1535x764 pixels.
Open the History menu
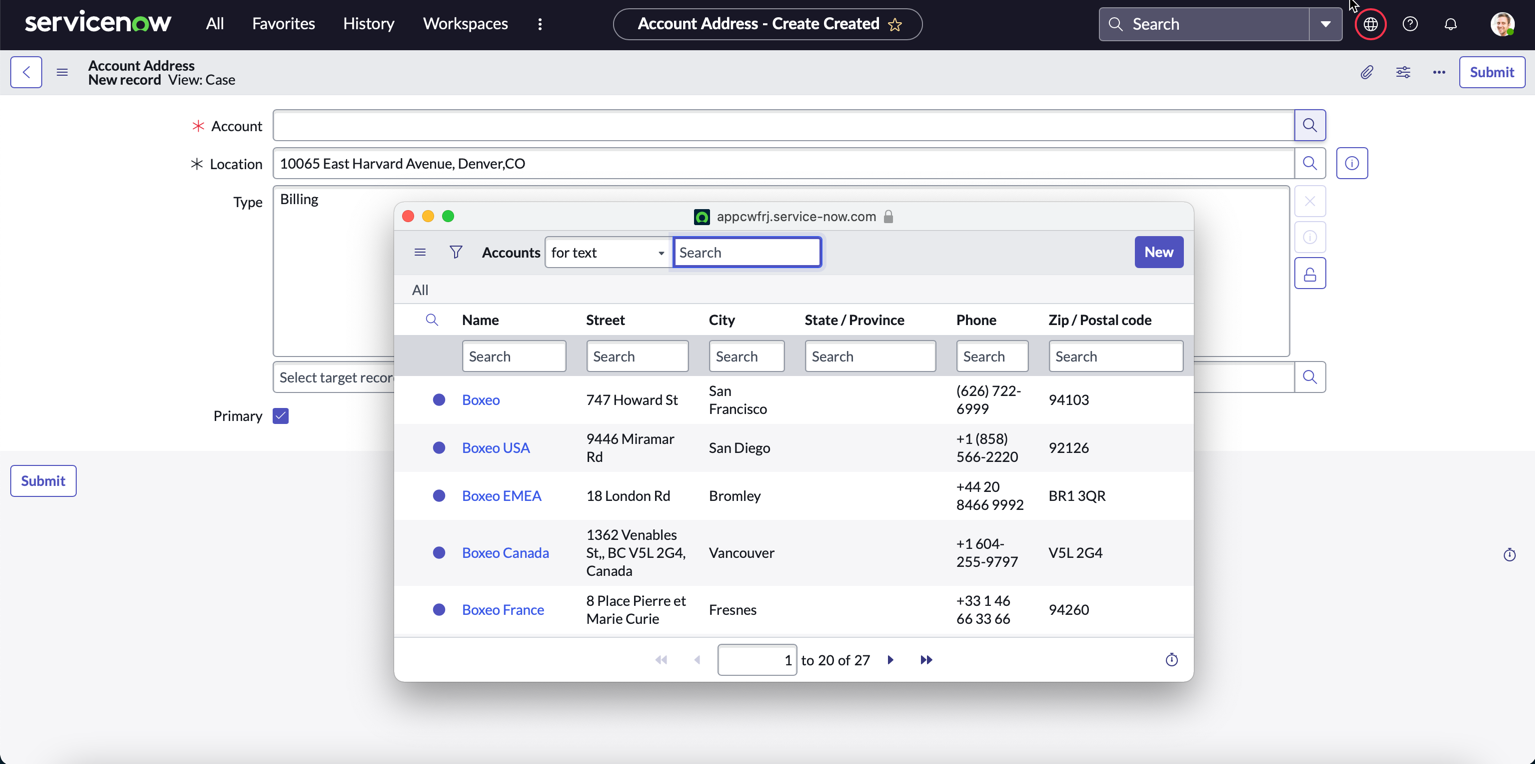[369, 24]
